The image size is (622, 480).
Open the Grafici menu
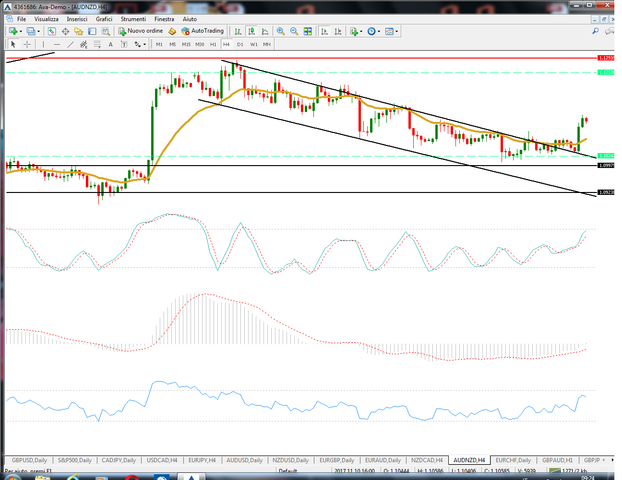click(104, 19)
